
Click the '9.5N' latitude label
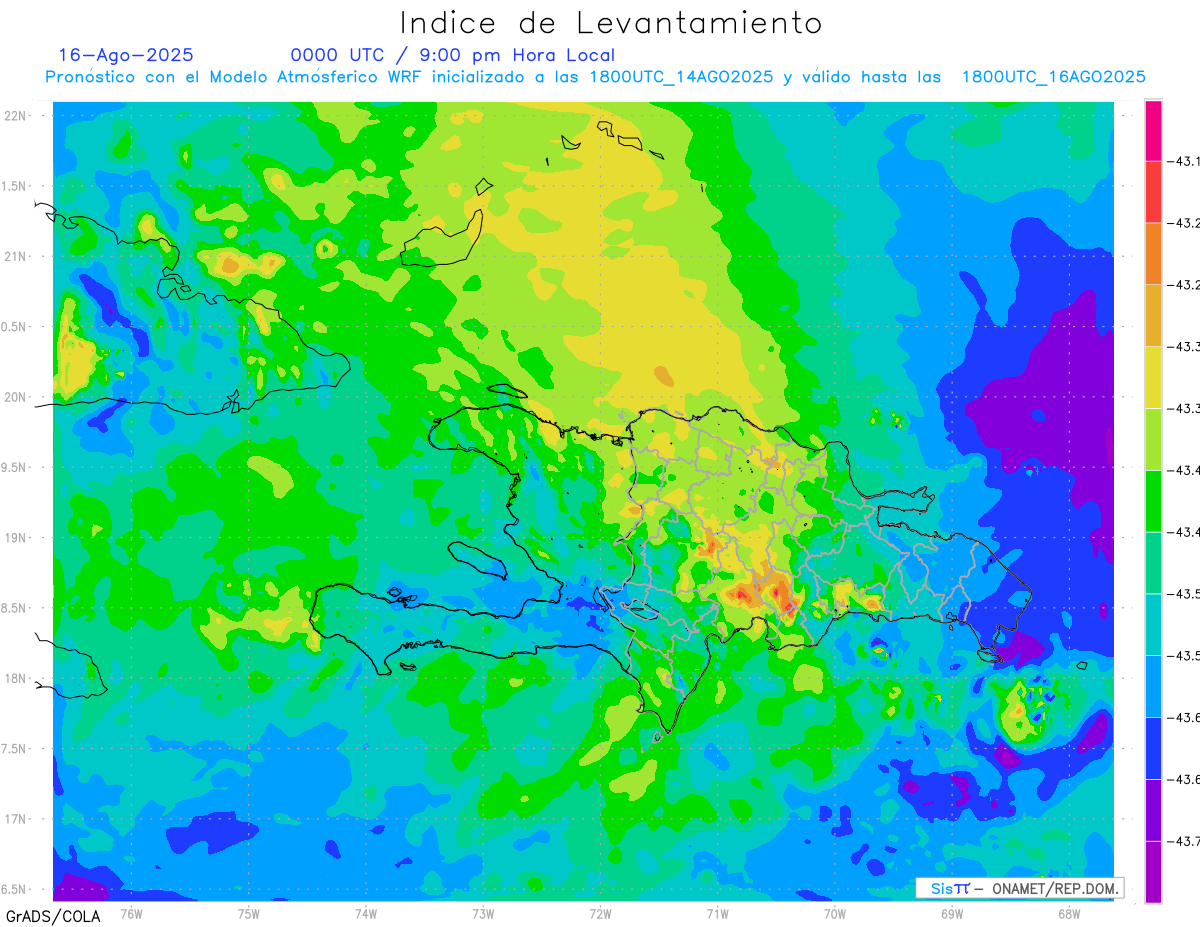coord(15,467)
